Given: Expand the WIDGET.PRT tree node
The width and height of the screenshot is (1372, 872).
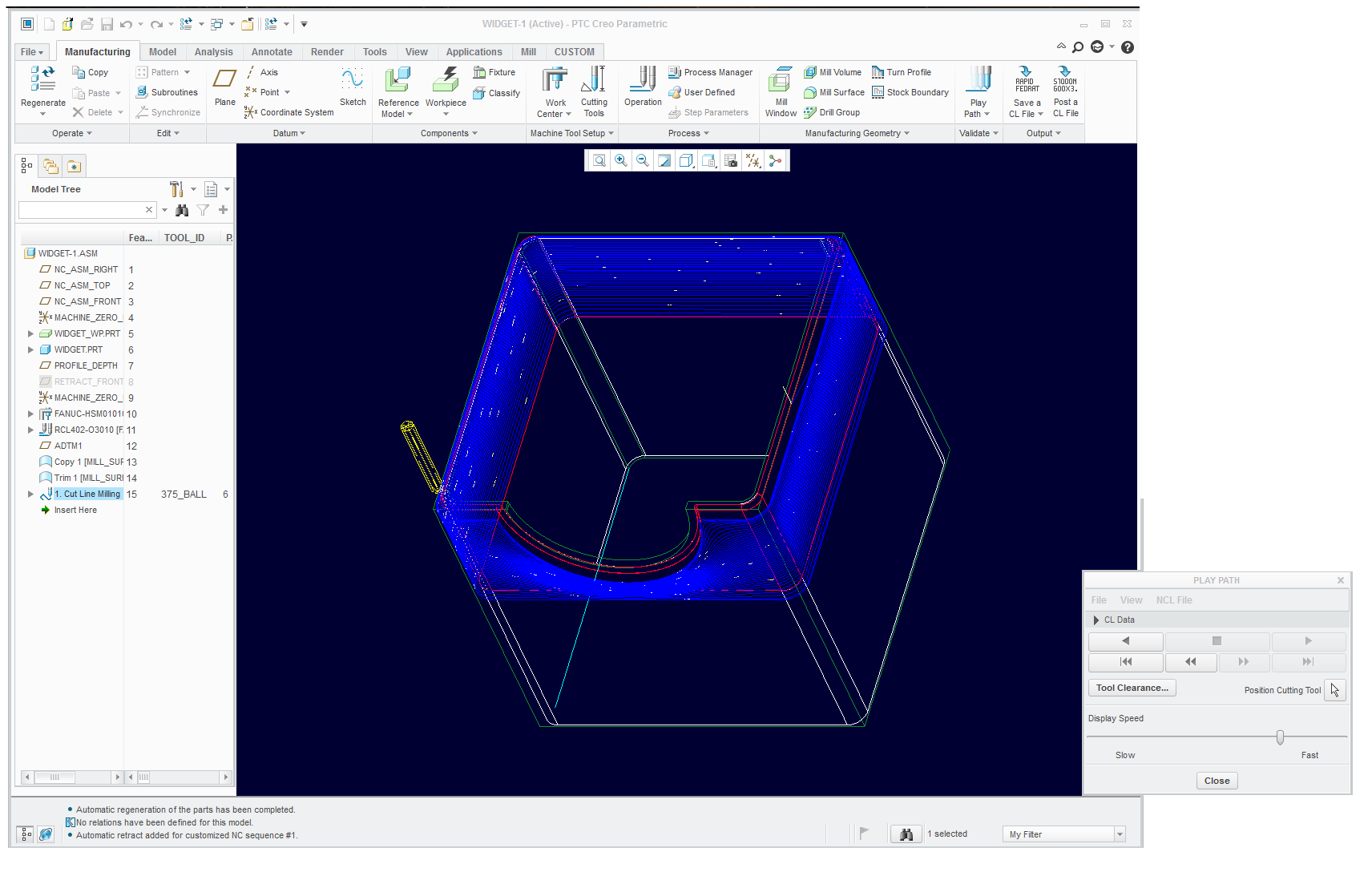Looking at the screenshot, I should coord(30,349).
